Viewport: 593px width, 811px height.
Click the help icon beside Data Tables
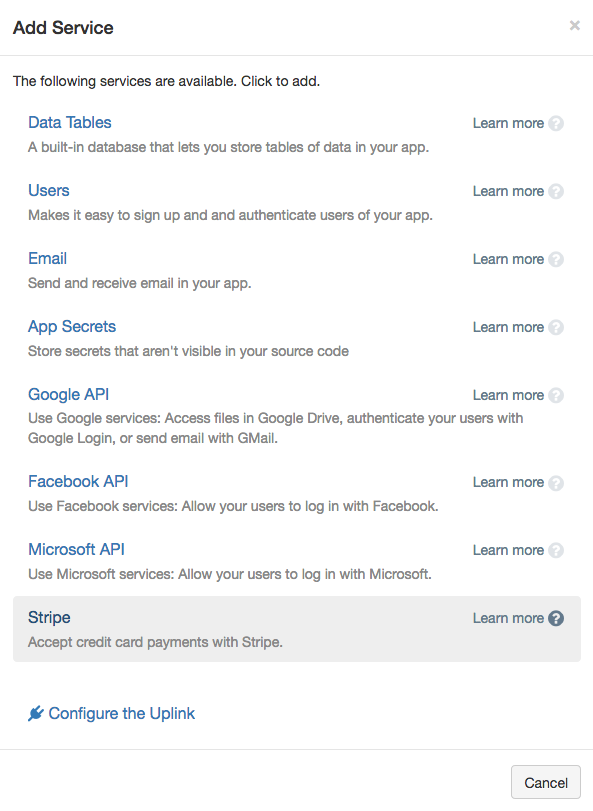[556, 124]
